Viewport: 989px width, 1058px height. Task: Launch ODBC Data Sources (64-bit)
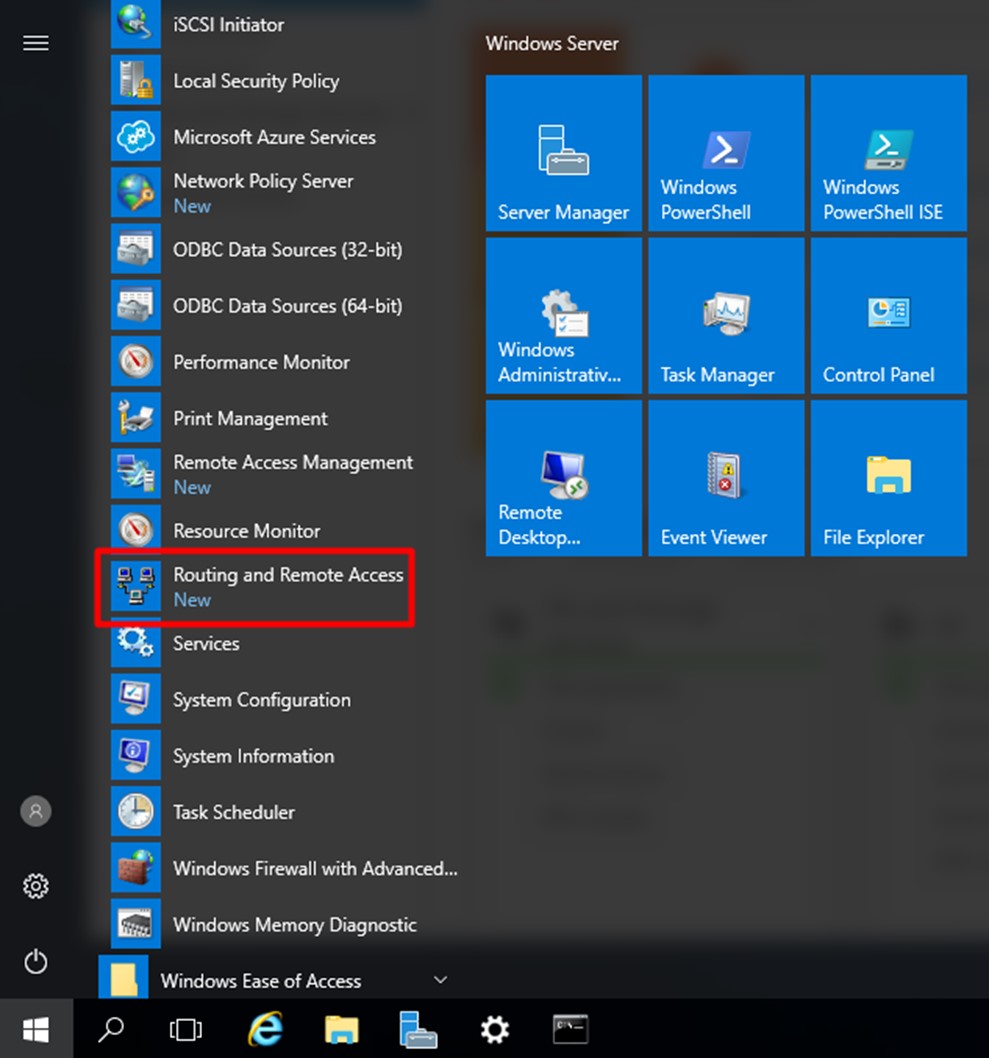click(283, 306)
